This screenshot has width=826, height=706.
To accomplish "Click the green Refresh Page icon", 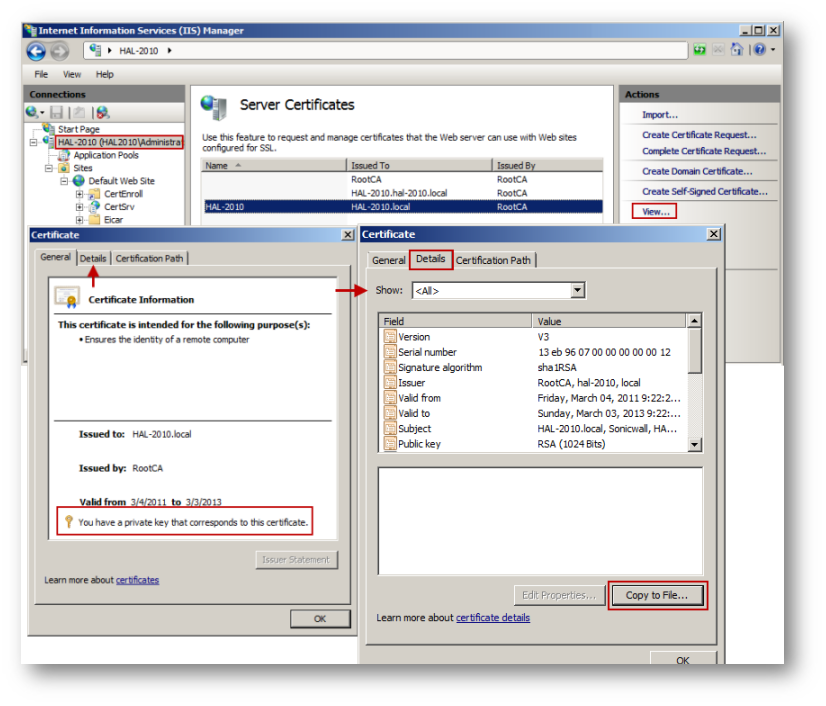I will point(699,50).
